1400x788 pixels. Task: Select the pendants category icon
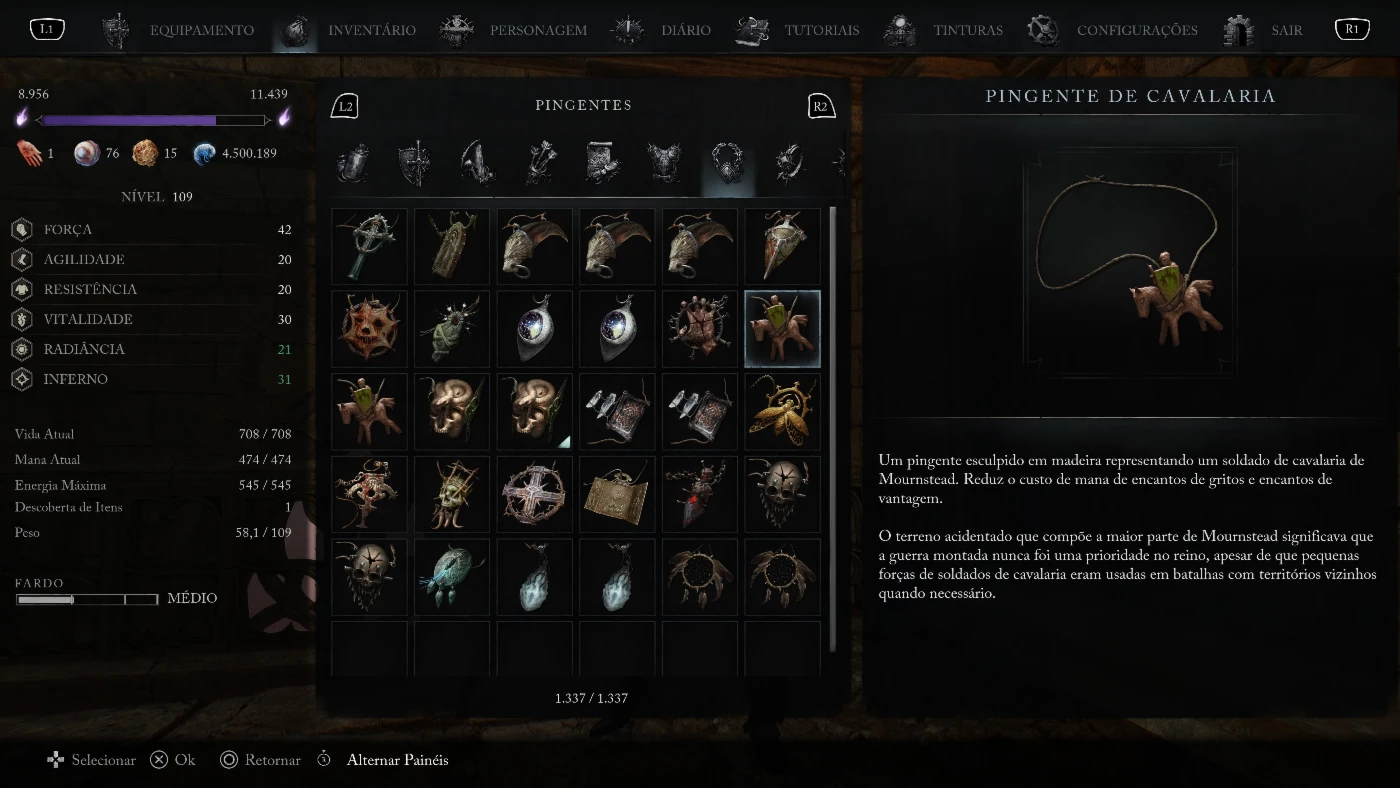point(727,162)
